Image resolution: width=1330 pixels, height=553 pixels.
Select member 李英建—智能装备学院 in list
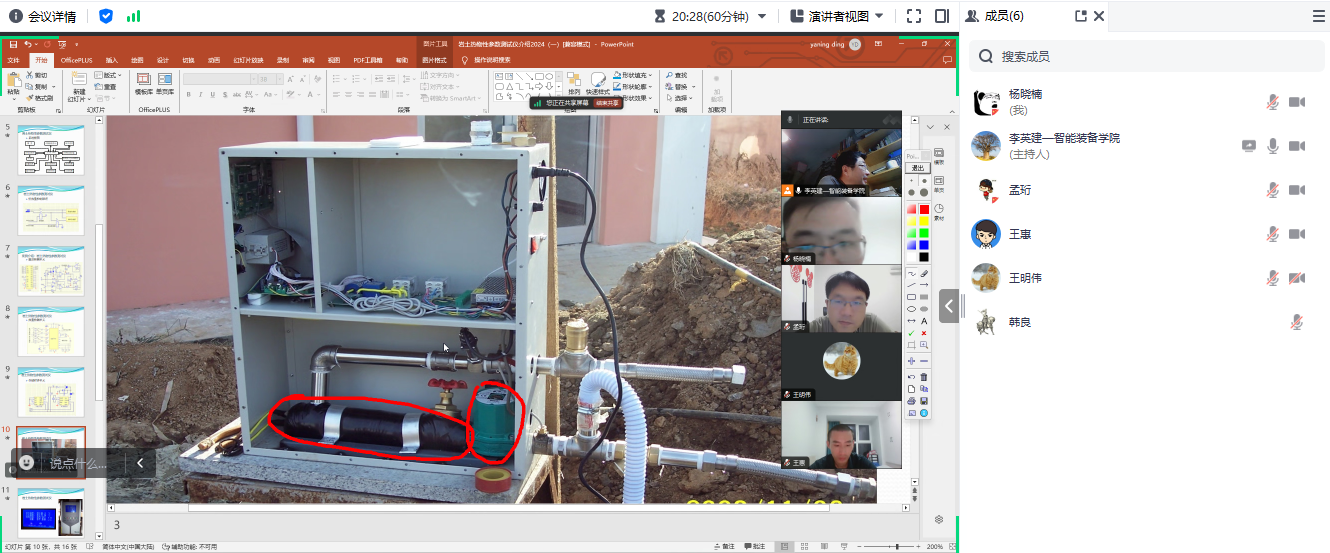(1064, 138)
